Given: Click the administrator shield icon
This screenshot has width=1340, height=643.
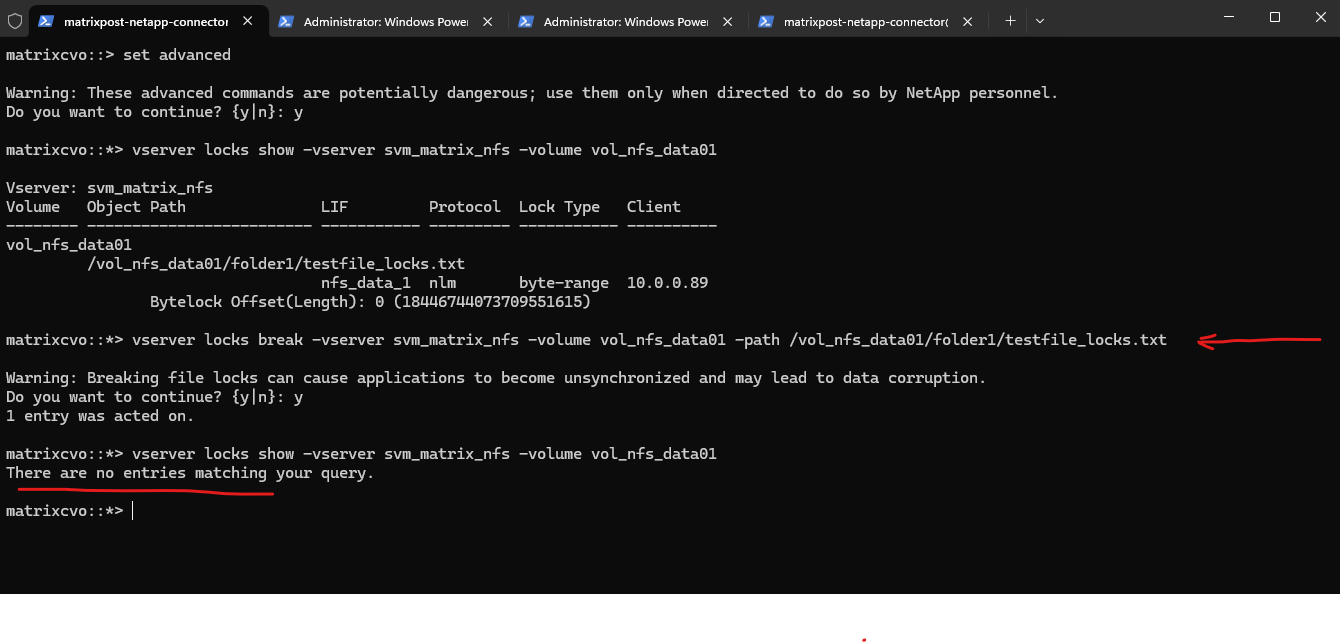Looking at the screenshot, I should 15,20.
